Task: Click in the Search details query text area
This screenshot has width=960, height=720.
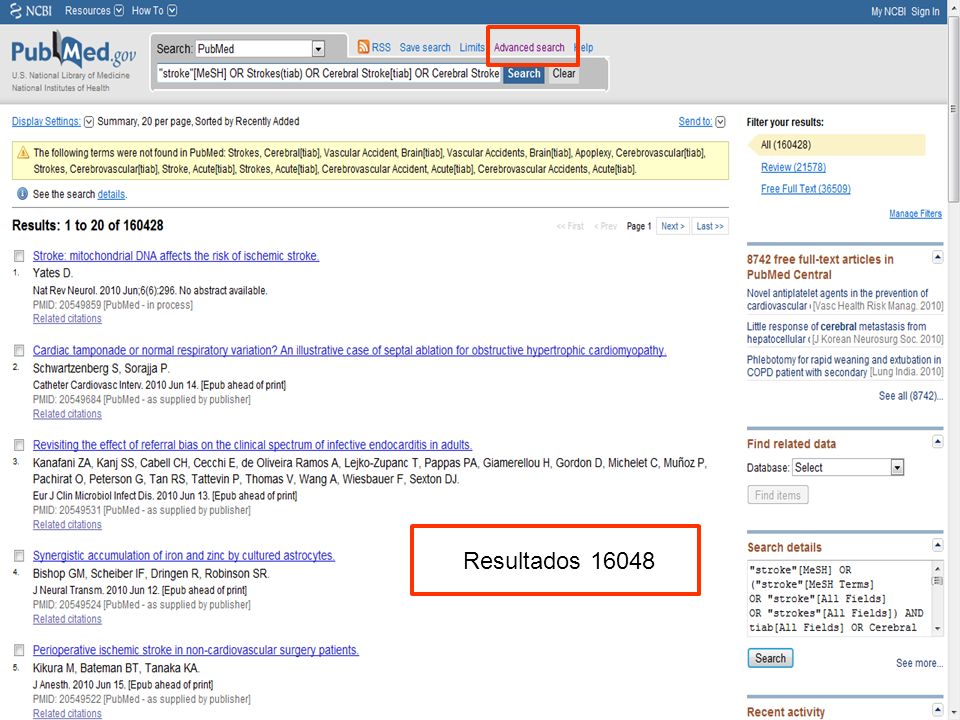Action: pos(839,598)
